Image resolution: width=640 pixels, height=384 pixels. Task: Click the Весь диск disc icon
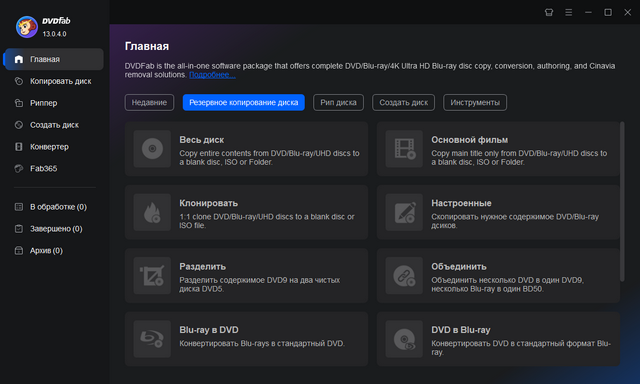[152, 149]
